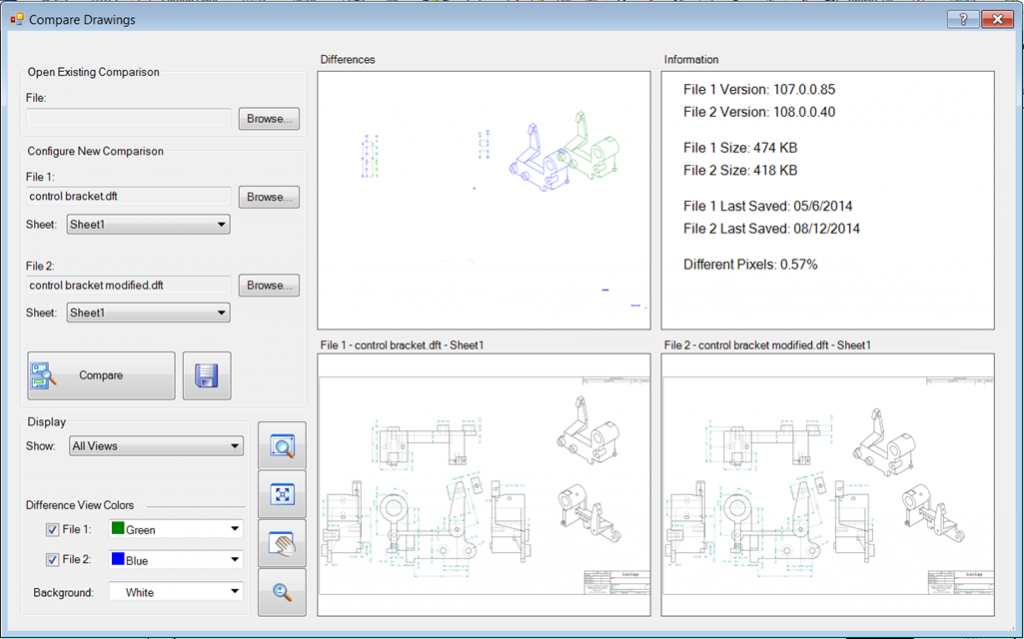Image resolution: width=1024 pixels, height=639 pixels.
Task: Click the control bracket modified.dft field
Action: point(129,285)
